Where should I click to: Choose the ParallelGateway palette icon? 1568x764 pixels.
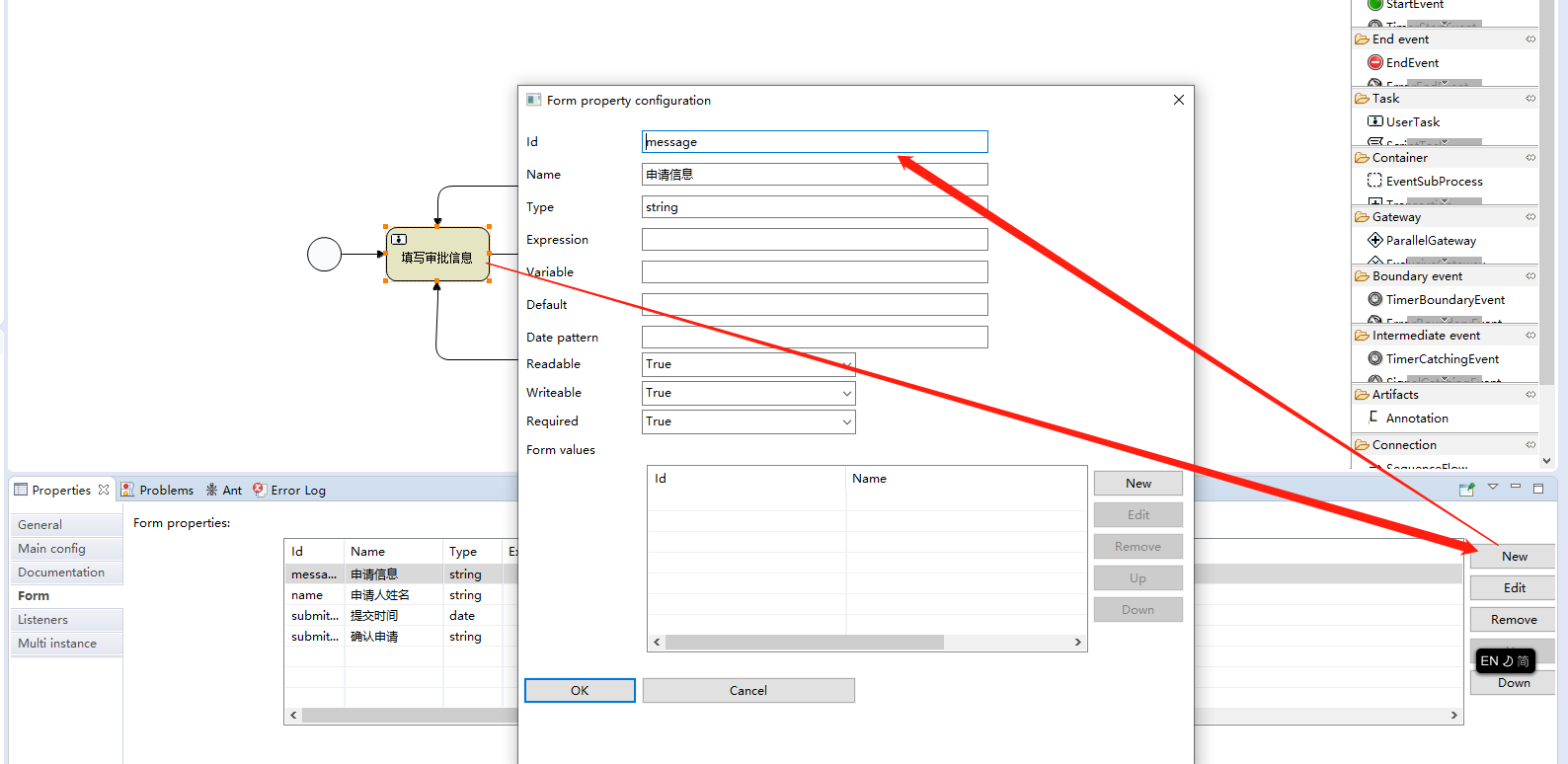[x=1374, y=240]
